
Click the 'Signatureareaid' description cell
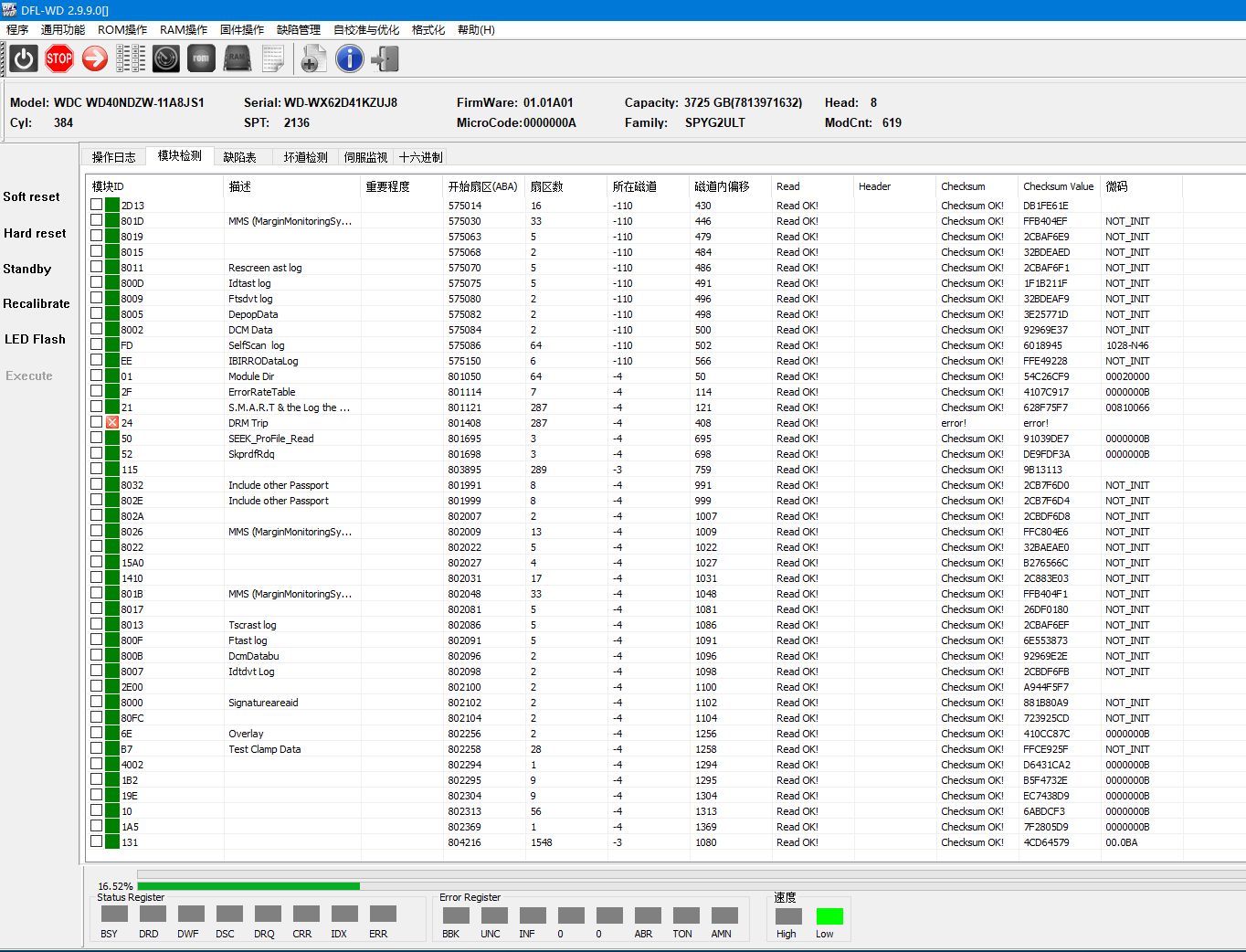(263, 703)
